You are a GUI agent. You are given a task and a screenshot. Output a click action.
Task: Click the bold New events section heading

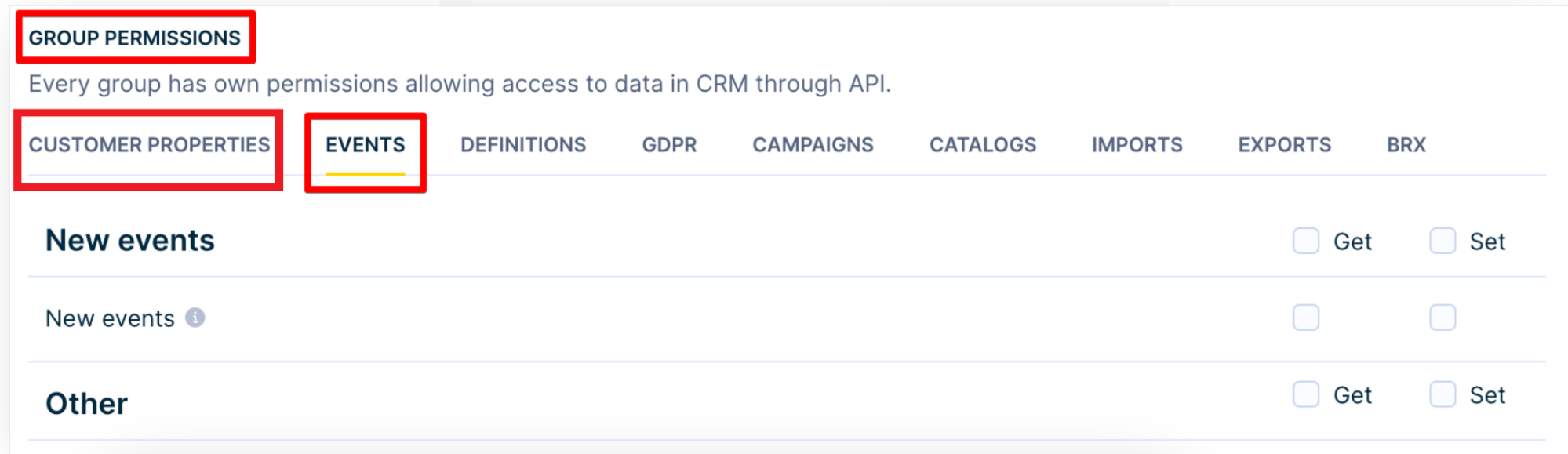[130, 241]
